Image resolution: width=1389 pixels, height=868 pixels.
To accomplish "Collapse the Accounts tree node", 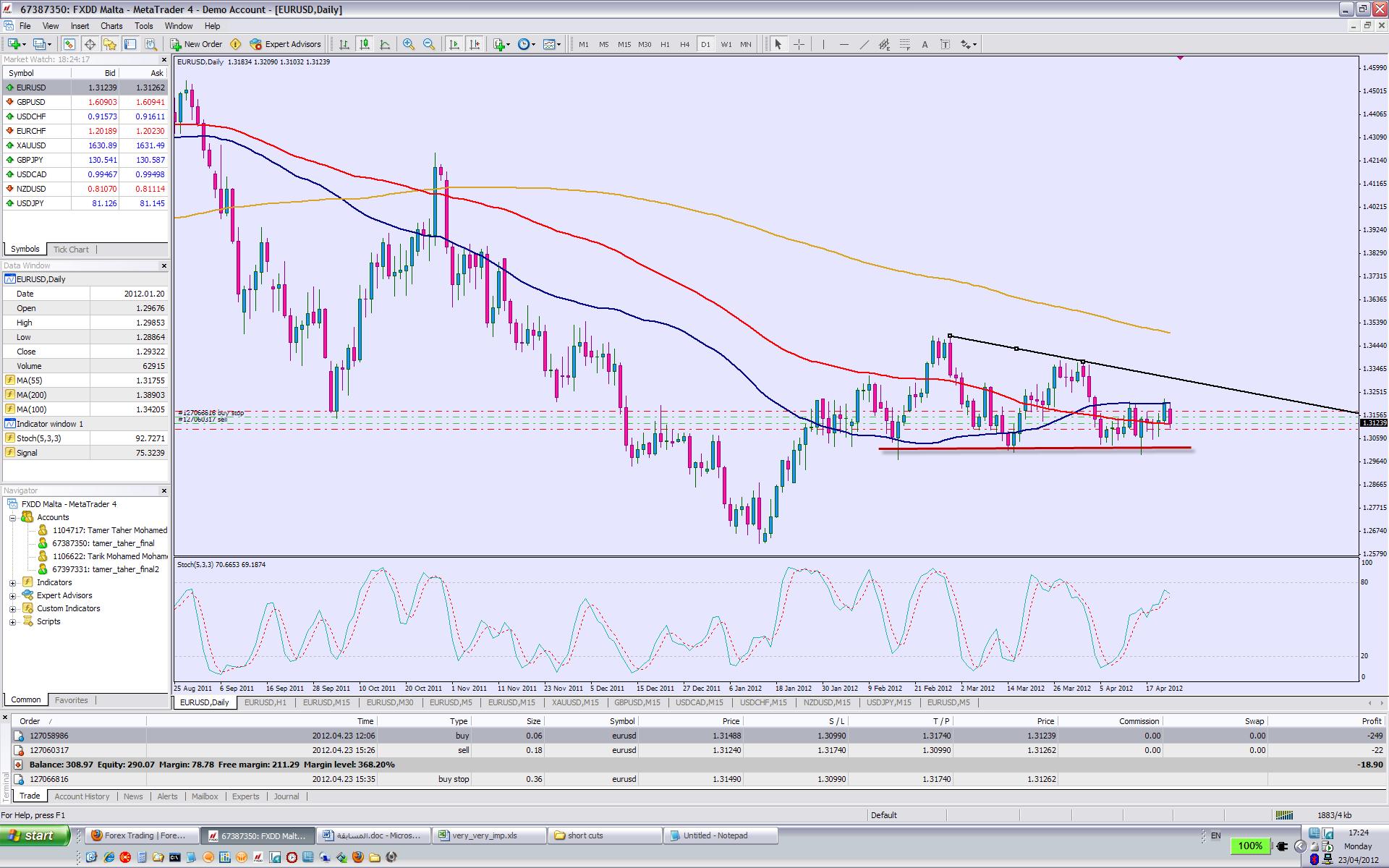I will click(x=12, y=517).
